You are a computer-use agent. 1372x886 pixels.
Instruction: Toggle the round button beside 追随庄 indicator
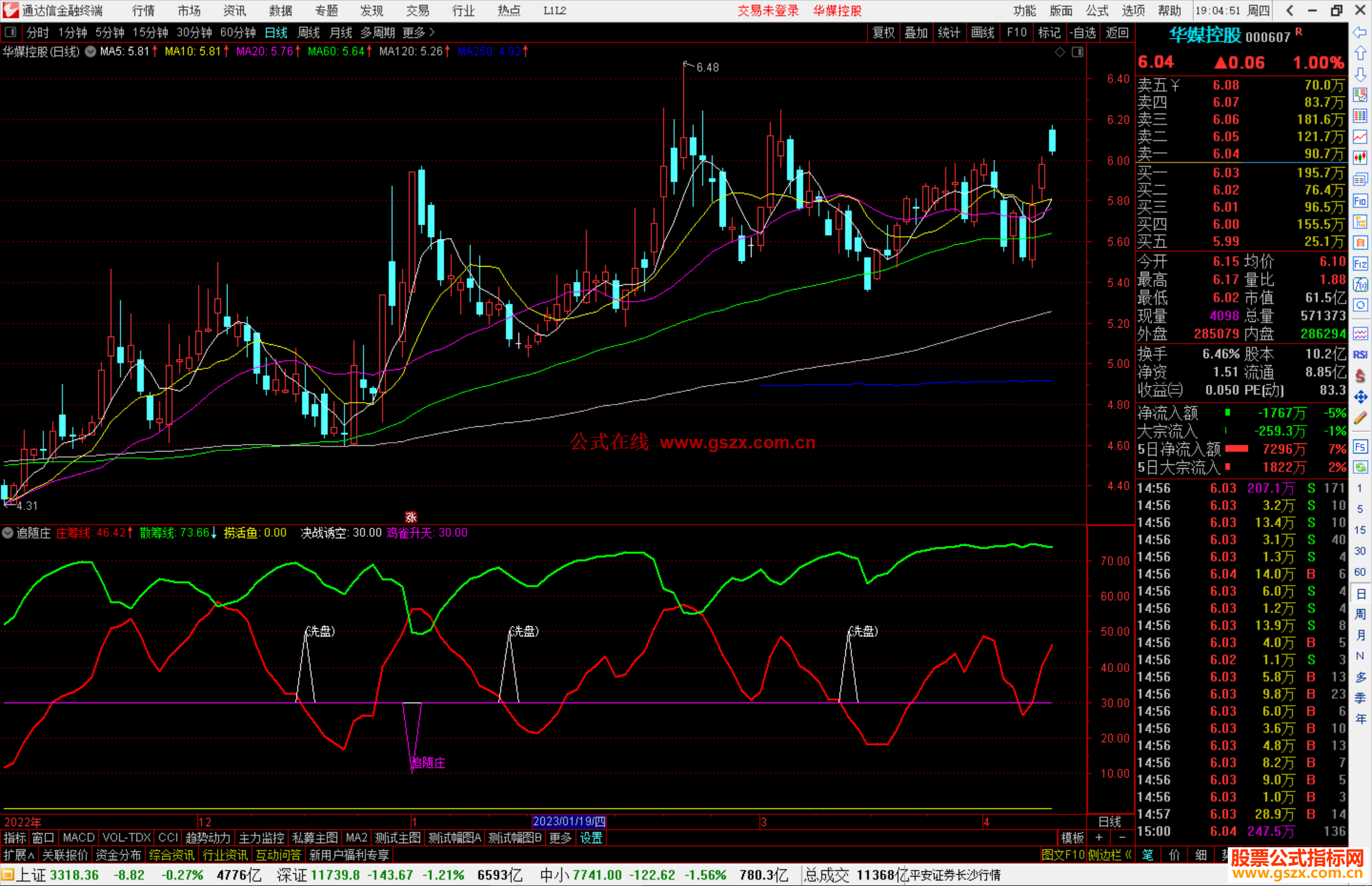click(8, 533)
